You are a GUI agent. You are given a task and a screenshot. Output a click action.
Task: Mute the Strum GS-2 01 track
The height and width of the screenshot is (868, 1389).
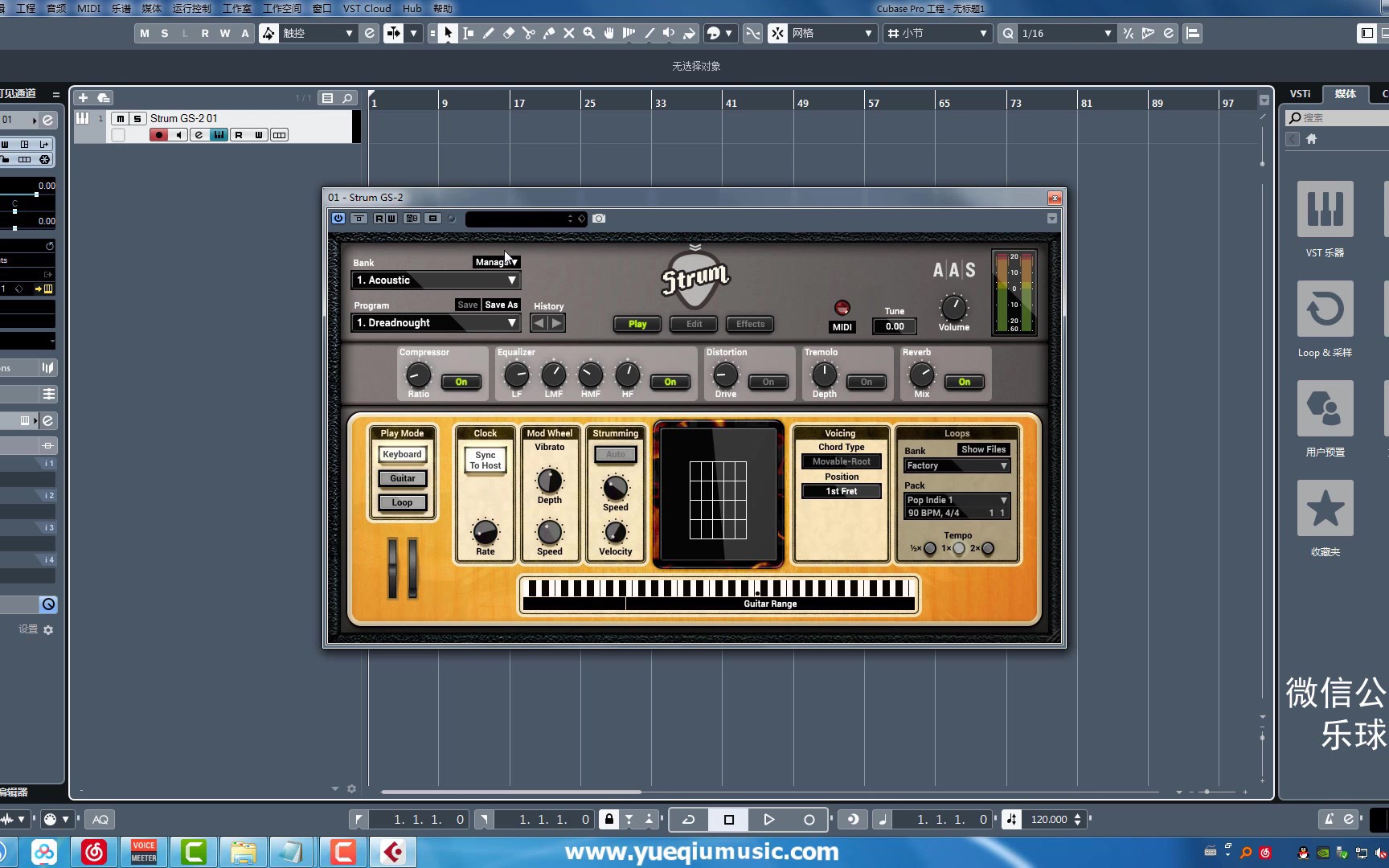click(x=120, y=119)
